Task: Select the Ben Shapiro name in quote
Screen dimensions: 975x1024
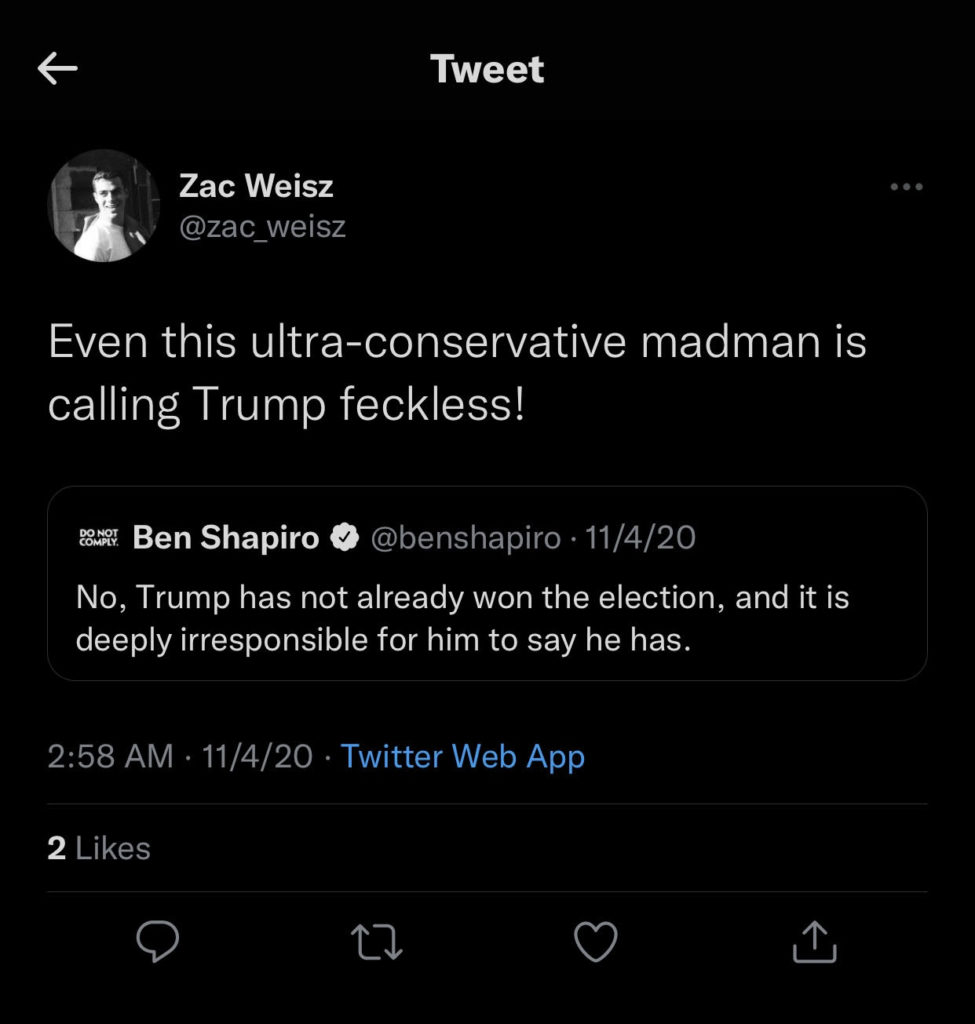Action: [226, 538]
